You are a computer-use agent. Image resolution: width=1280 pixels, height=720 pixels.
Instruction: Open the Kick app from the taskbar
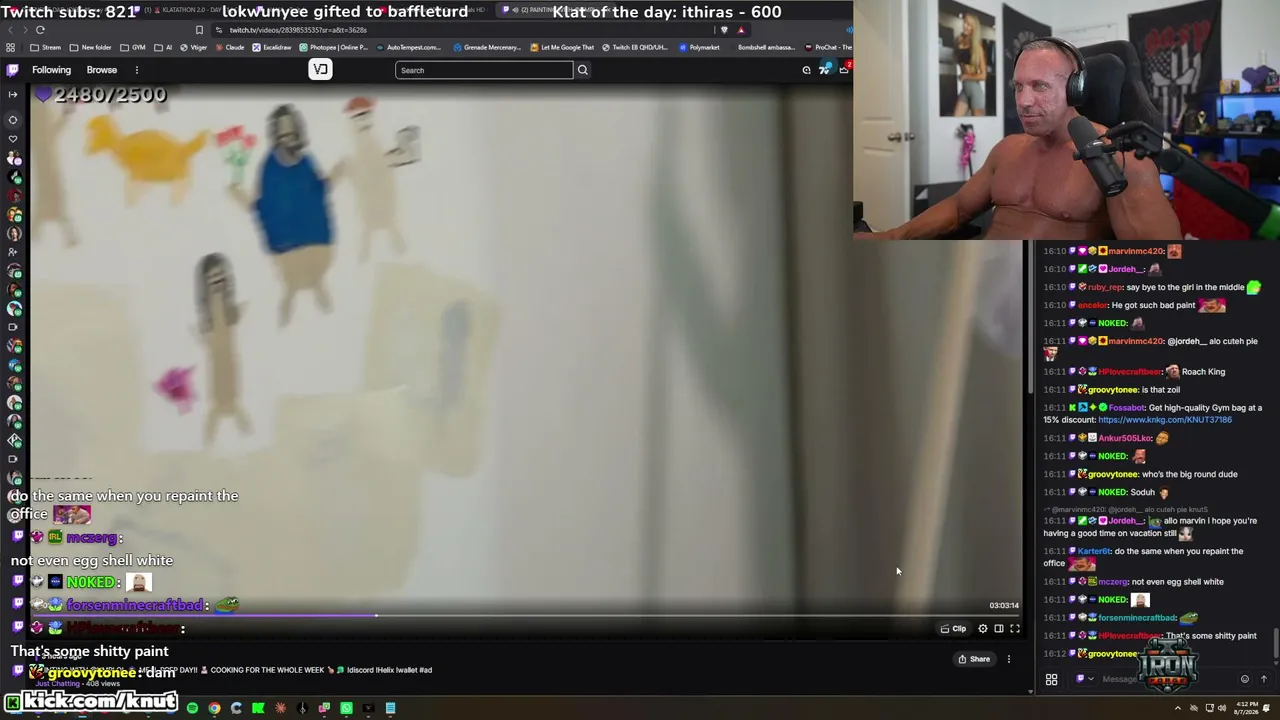258,708
